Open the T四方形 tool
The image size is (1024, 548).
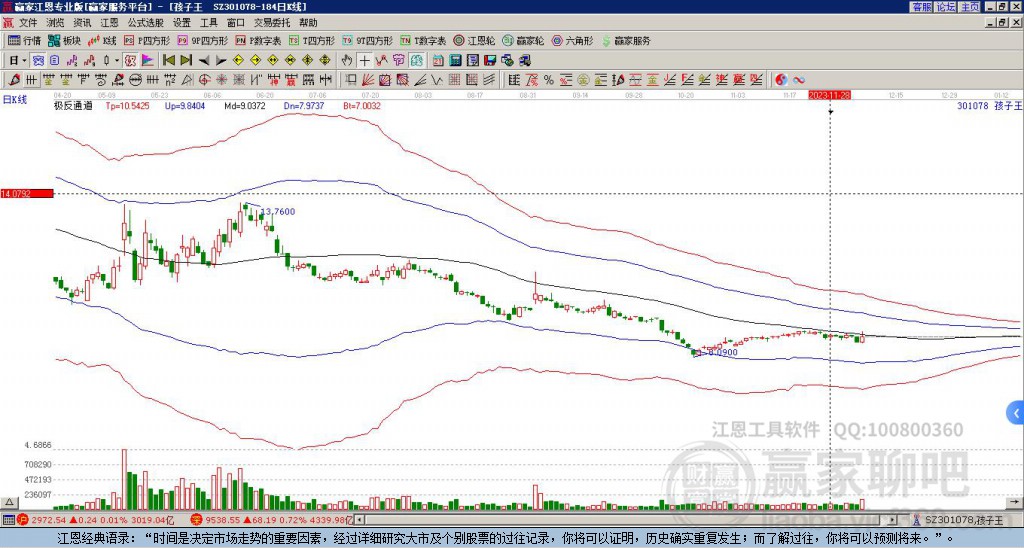(x=312, y=40)
